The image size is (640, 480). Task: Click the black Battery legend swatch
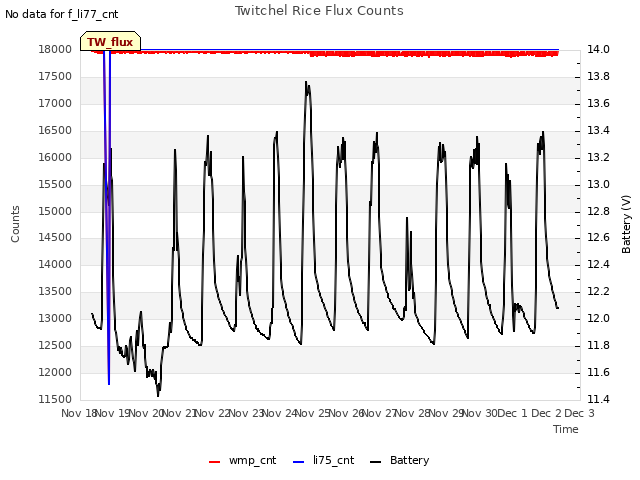[376, 462]
